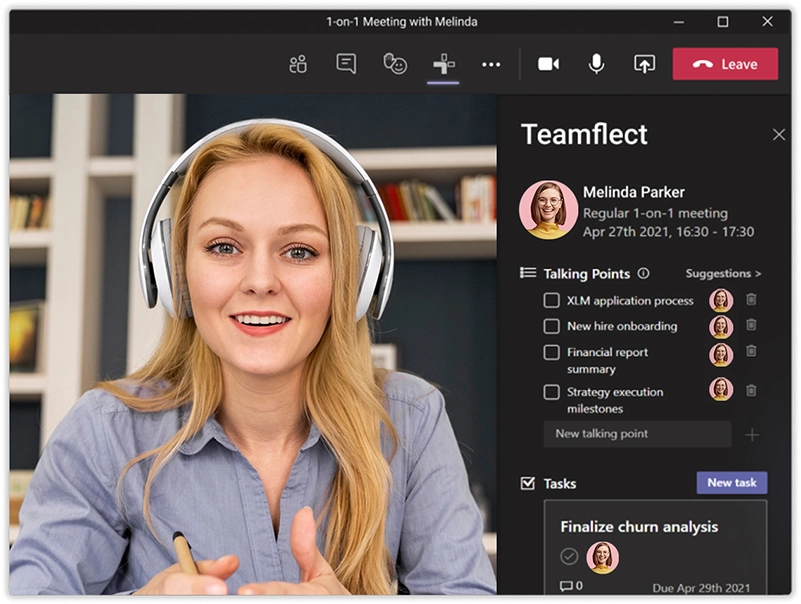Viewport: 801px width, 604px height.
Task: Open the More actions menu
Action: point(491,63)
